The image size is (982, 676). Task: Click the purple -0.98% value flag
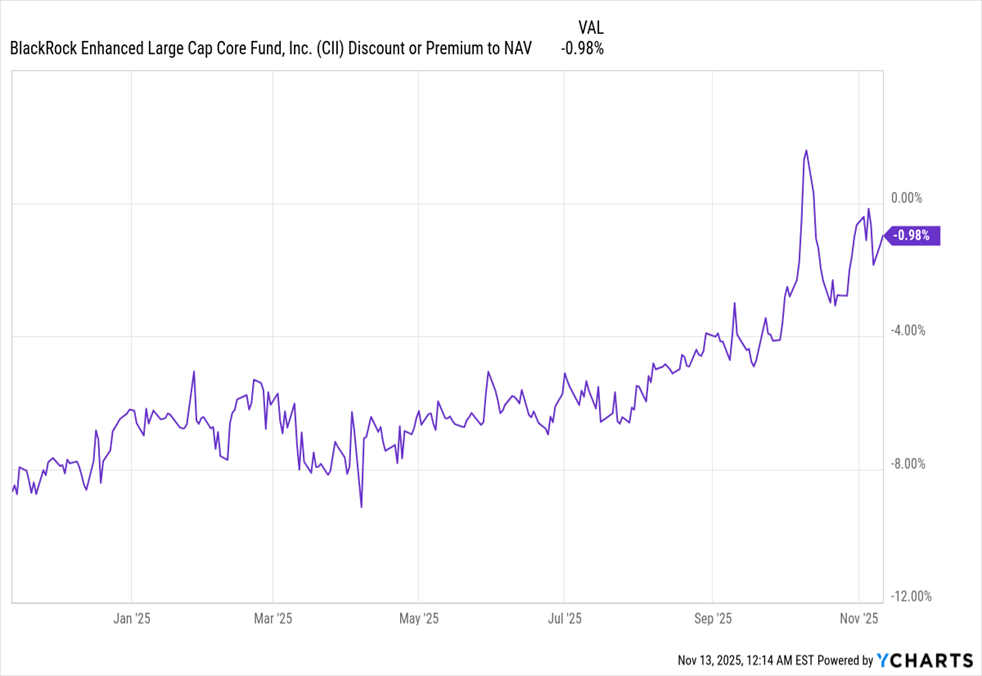[913, 236]
